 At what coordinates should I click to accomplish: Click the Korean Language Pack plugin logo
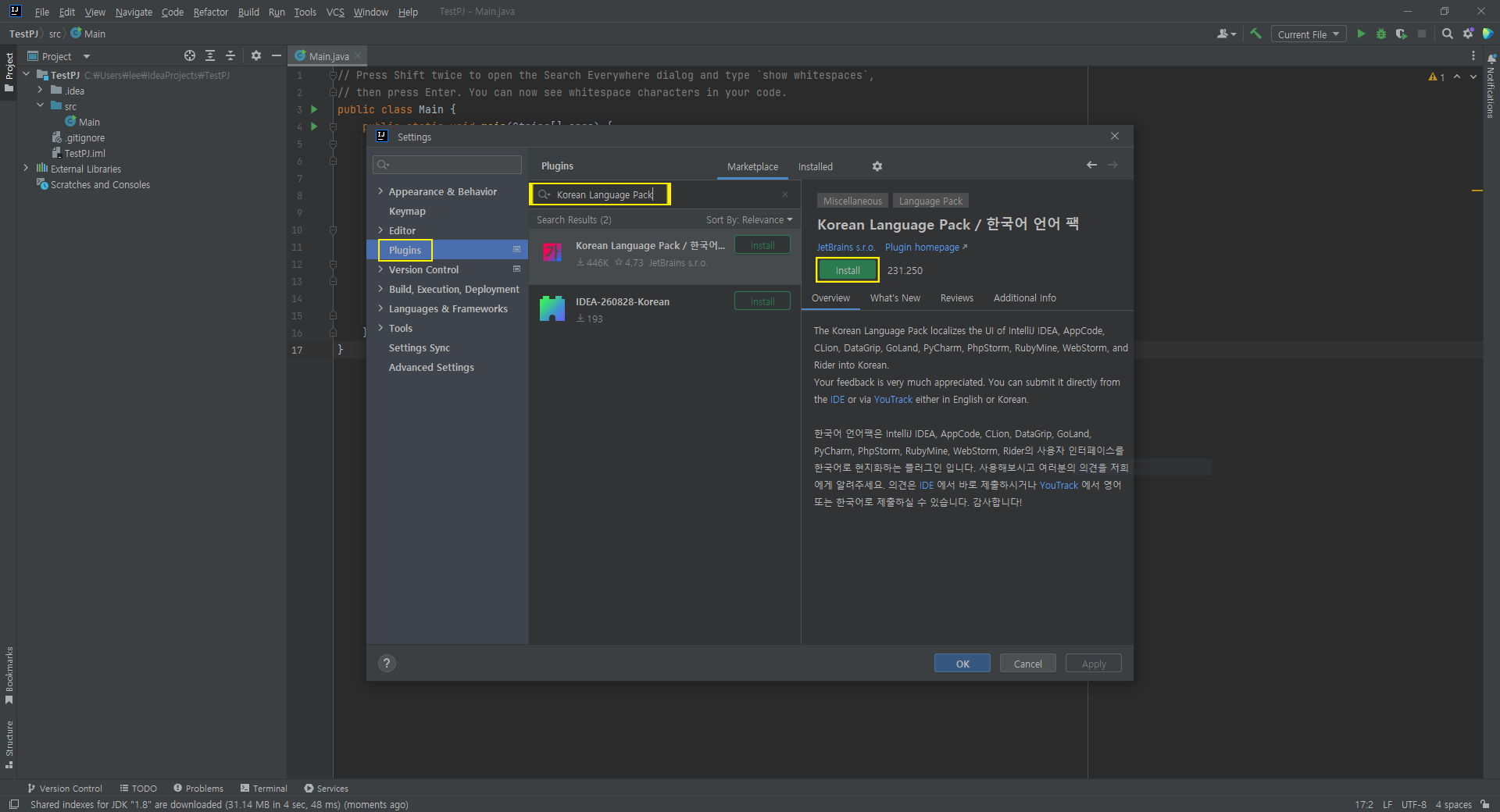[552, 252]
